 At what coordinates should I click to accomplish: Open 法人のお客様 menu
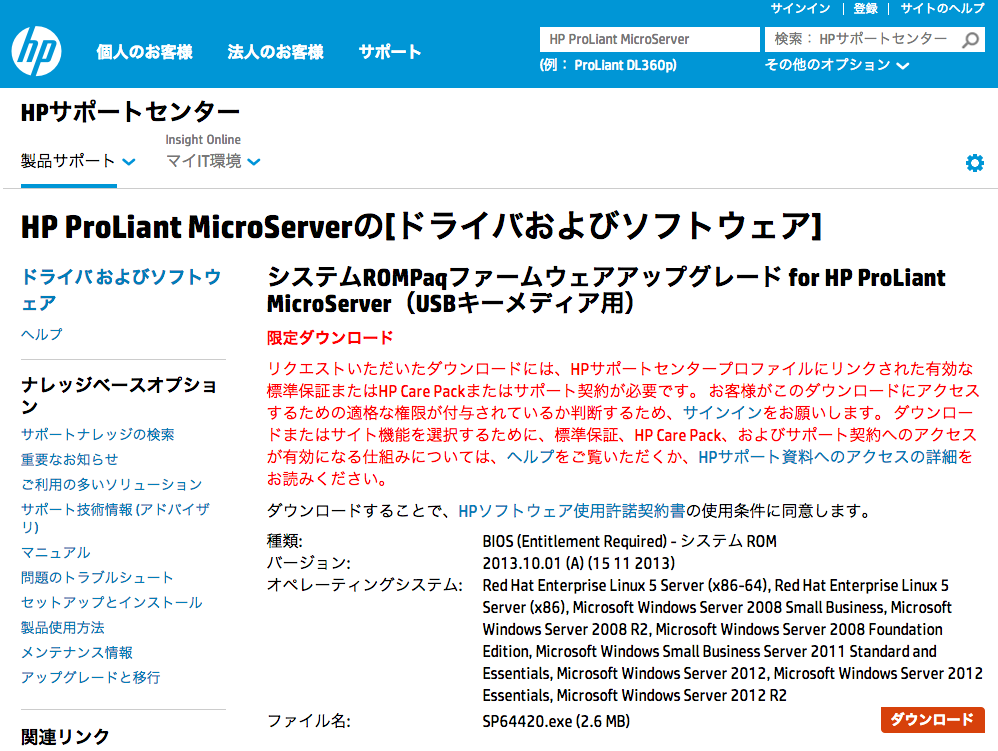pyautogui.click(x=275, y=52)
